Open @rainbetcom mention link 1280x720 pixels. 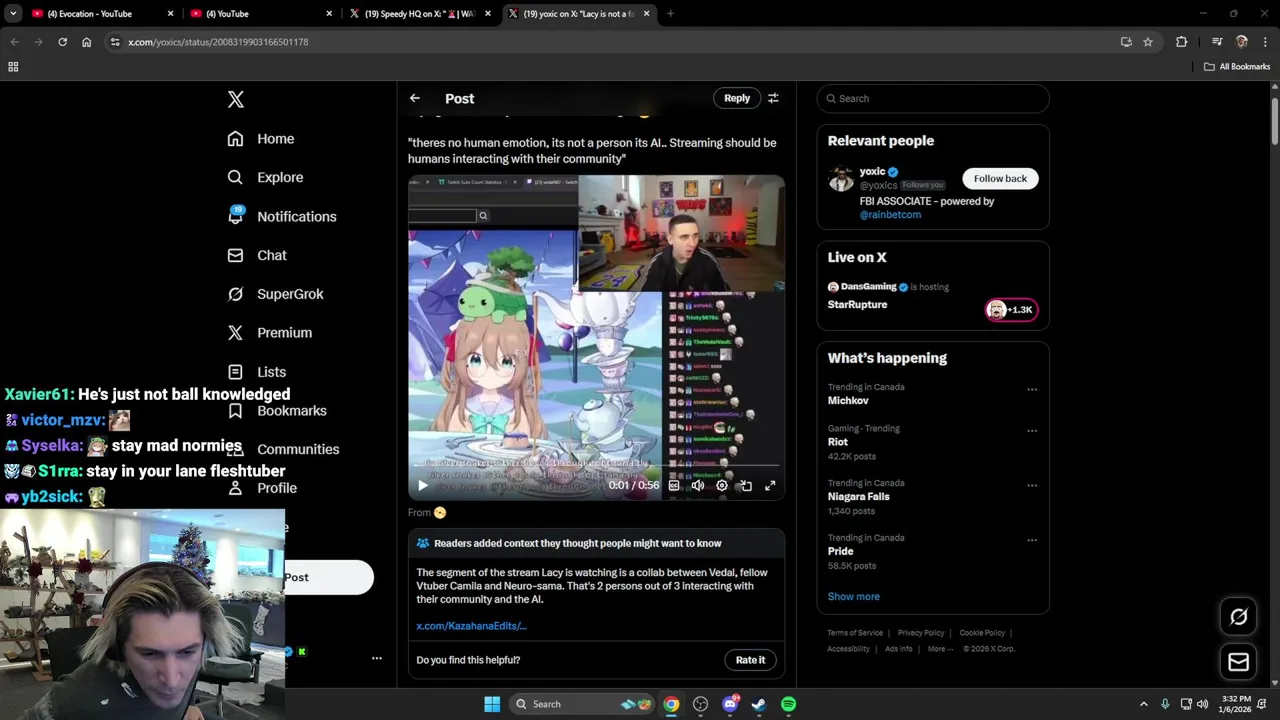pyautogui.click(x=890, y=215)
